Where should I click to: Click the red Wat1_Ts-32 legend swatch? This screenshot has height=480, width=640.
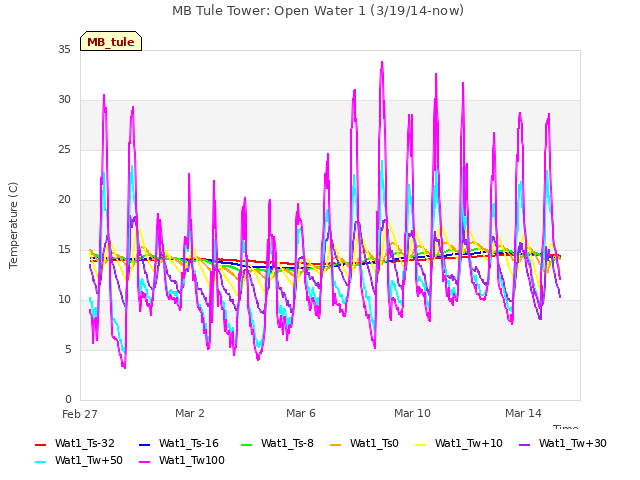pyautogui.click(x=41, y=444)
